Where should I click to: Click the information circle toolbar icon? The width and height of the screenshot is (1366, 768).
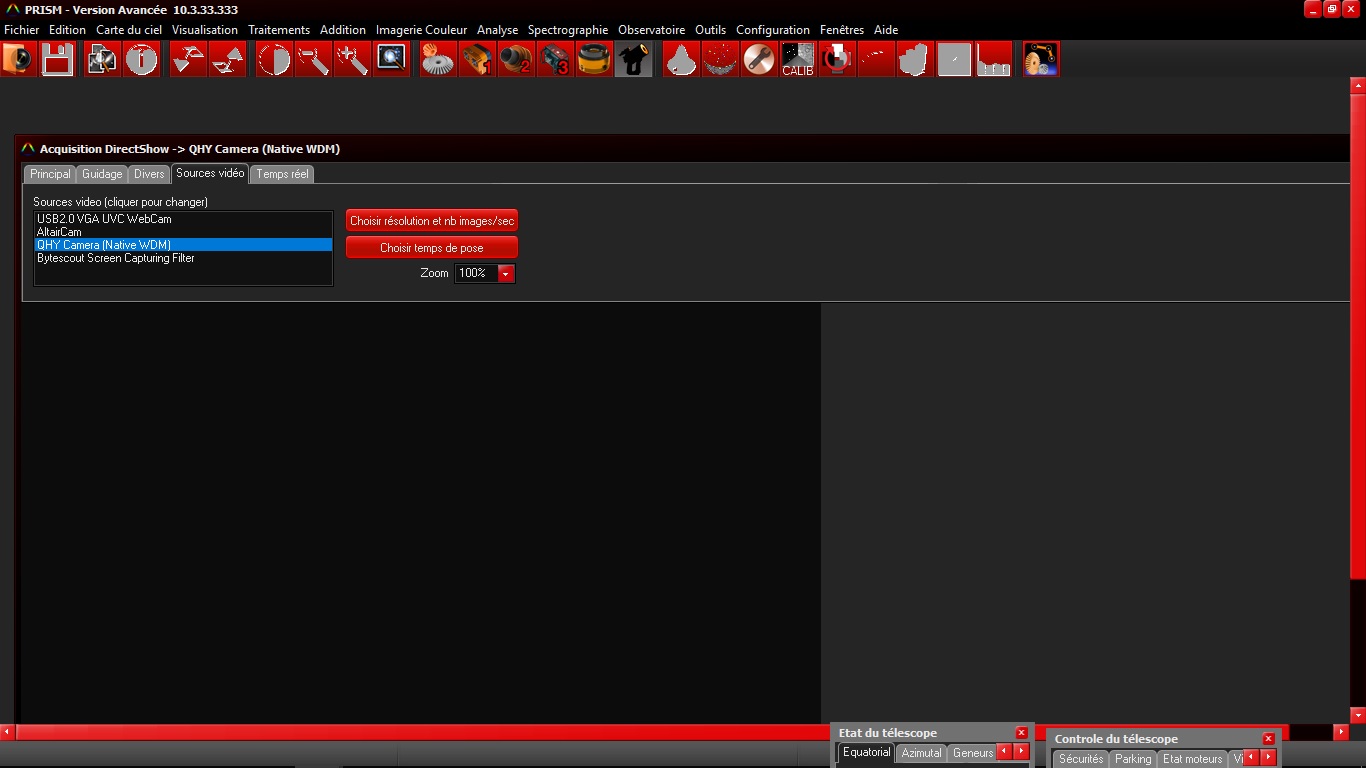(142, 60)
